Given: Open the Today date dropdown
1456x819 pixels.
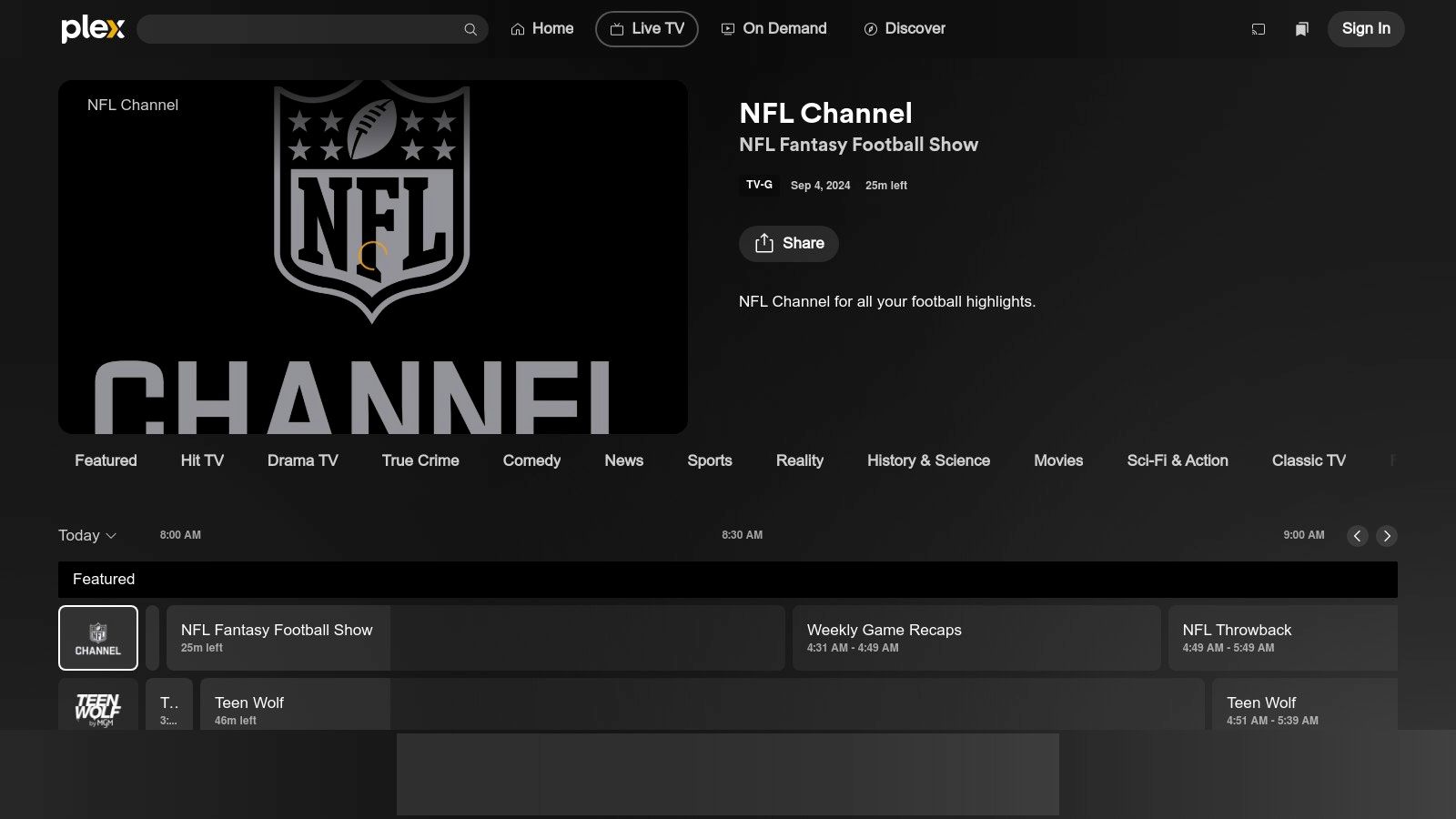Looking at the screenshot, I should (86, 535).
